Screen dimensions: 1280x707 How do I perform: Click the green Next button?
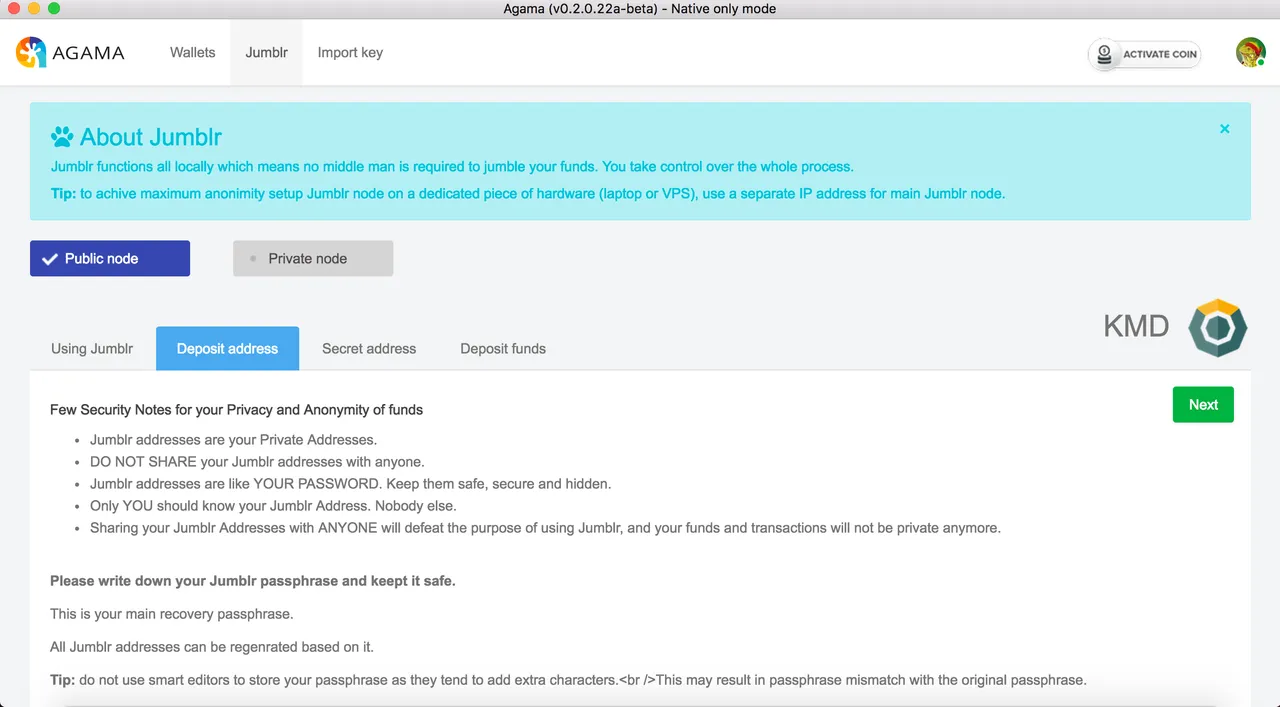tap(1203, 405)
